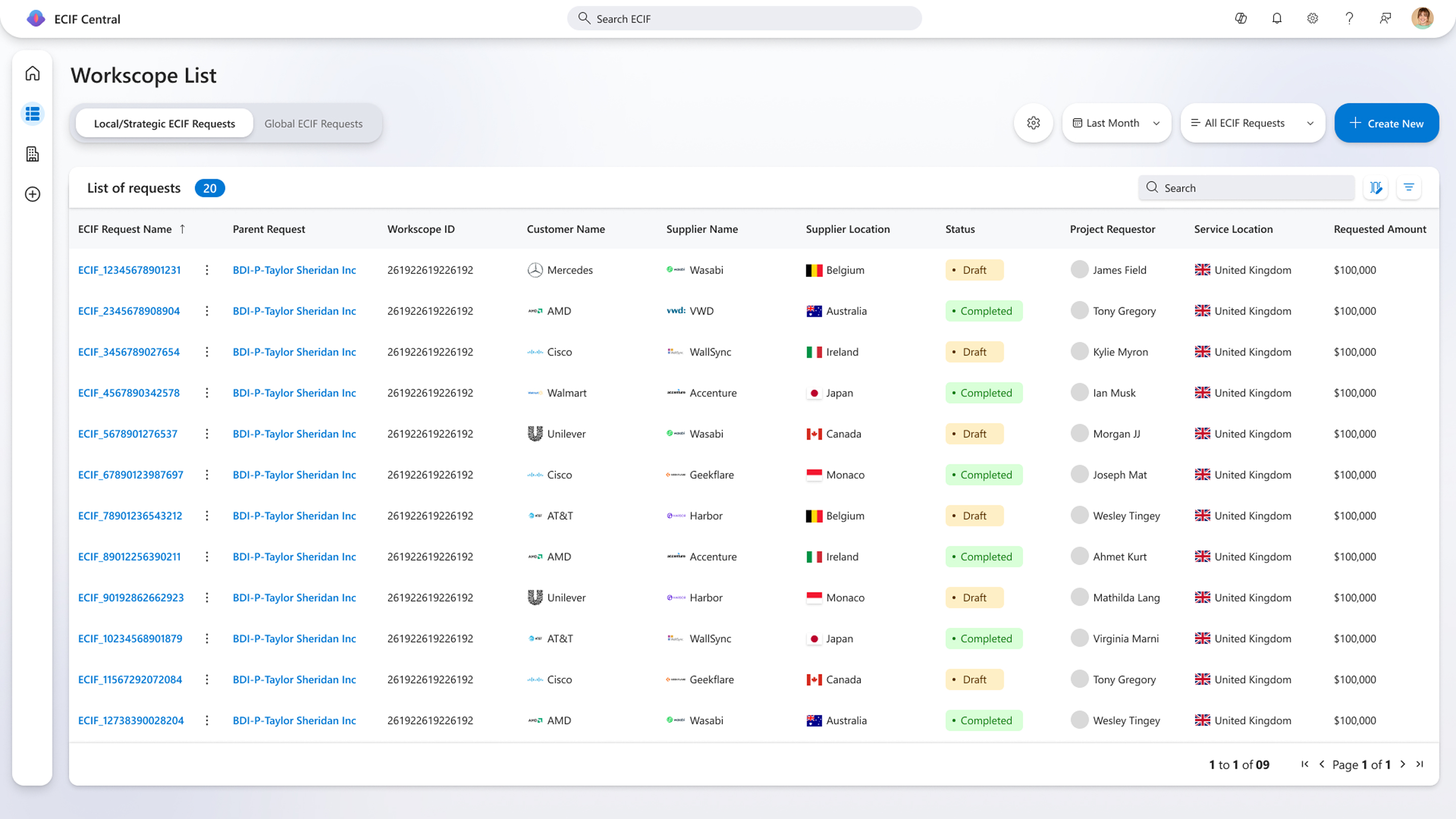The height and width of the screenshot is (819, 1456).
Task: Click the Copilot icon in header
Action: click(1241, 19)
